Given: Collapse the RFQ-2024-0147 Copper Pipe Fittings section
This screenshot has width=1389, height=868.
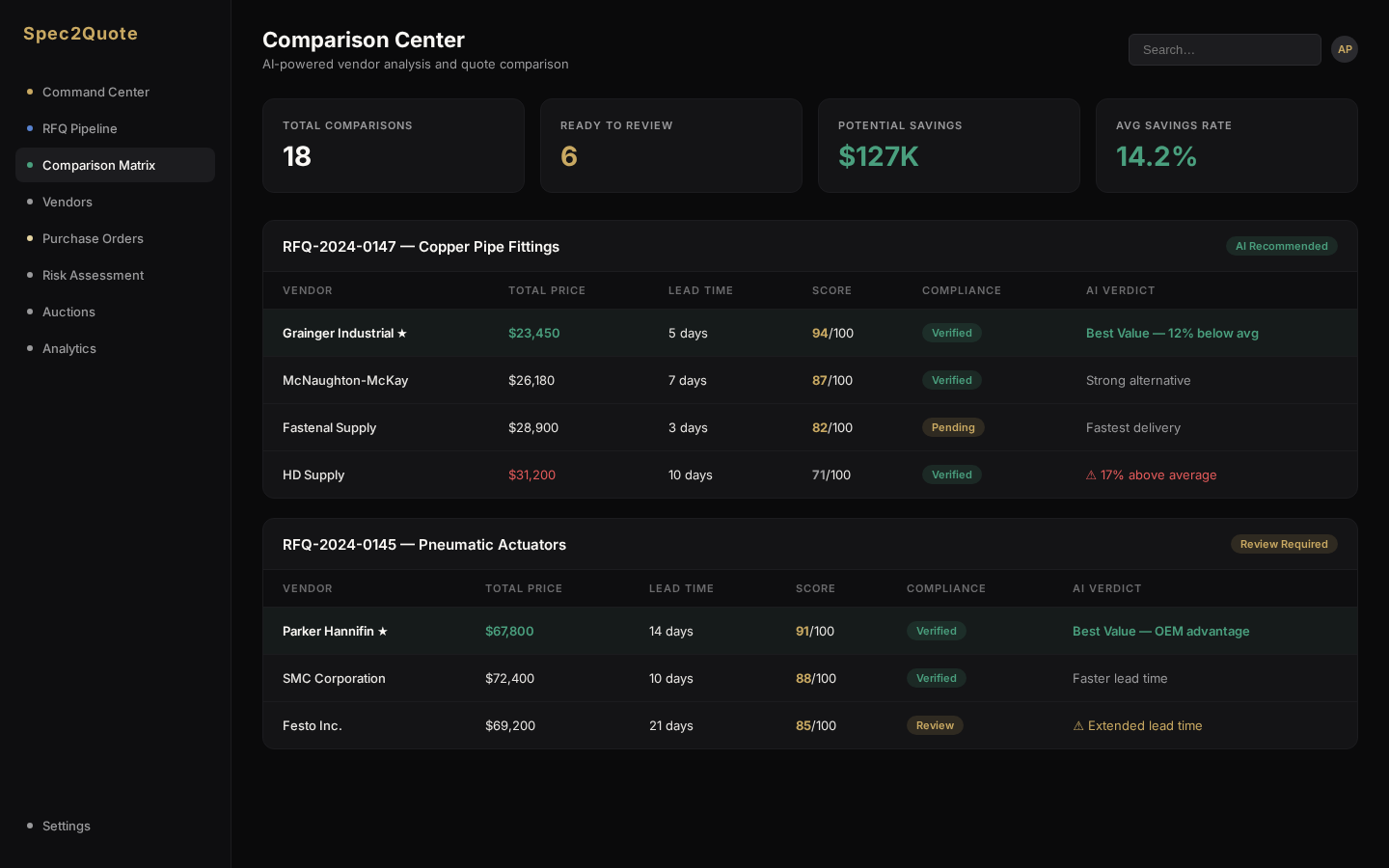Looking at the screenshot, I should (x=421, y=247).
